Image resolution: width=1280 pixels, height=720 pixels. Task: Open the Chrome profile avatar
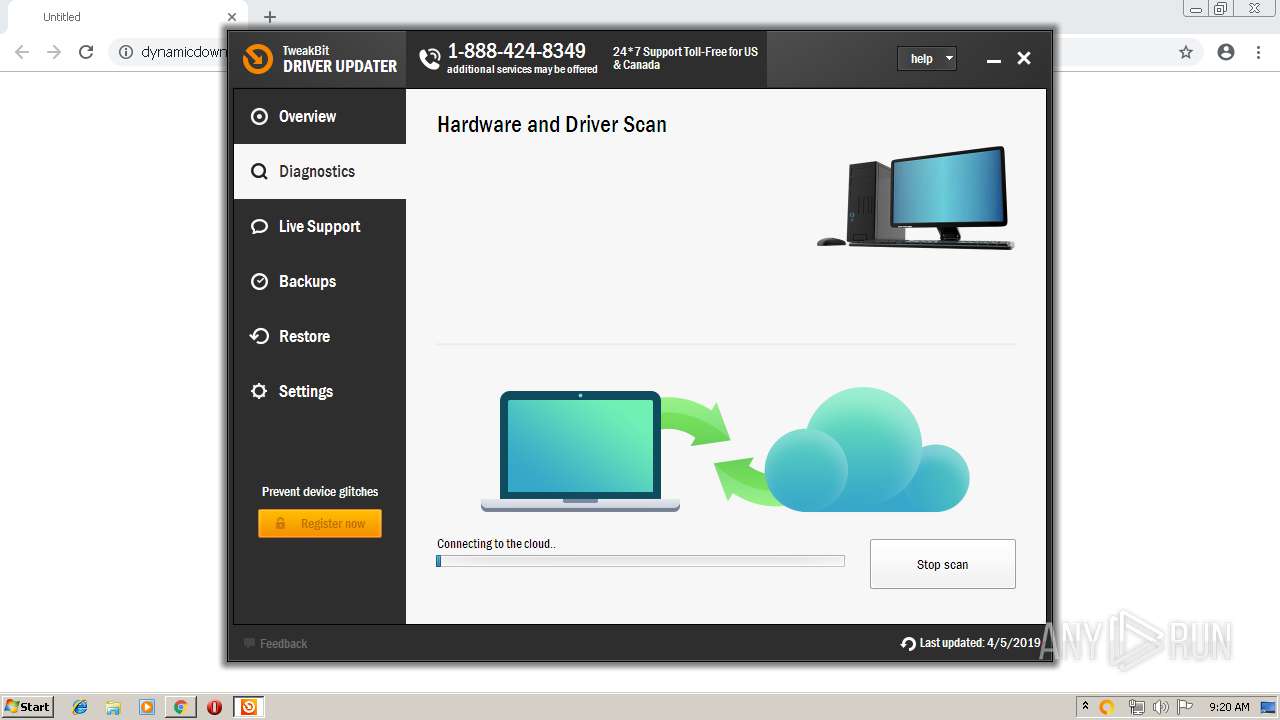click(x=1226, y=52)
